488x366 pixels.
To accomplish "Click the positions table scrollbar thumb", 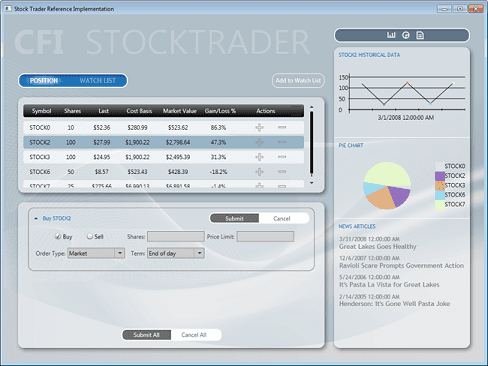I will pyautogui.click(x=311, y=143).
